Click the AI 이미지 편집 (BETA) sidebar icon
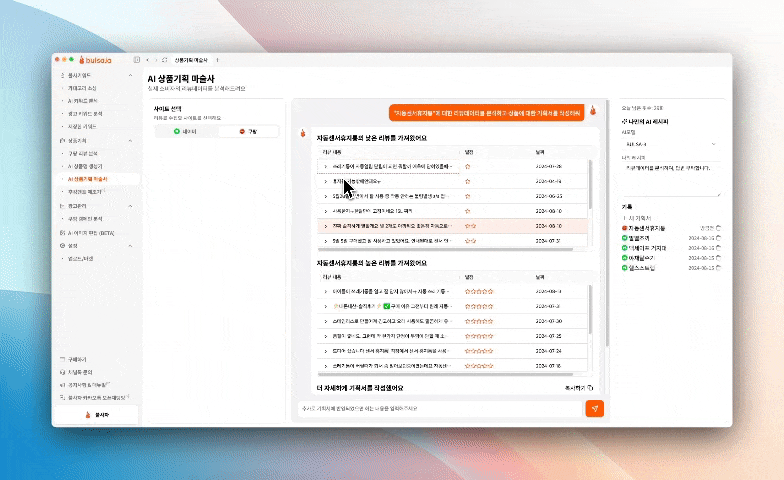Screen dimensions: 784x480 pos(62,233)
